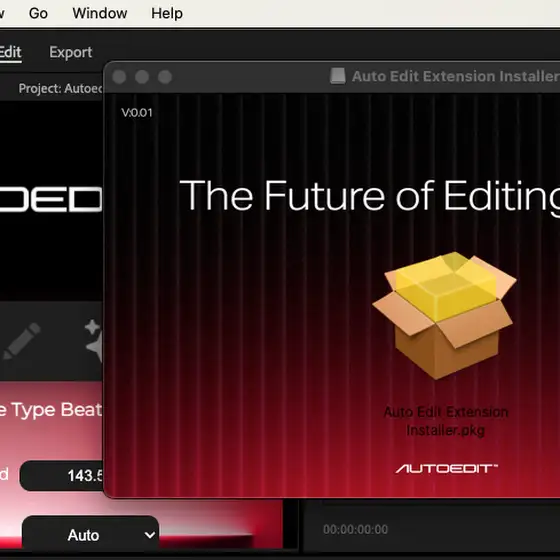
Task: Open the Help menu
Action: [167, 13]
